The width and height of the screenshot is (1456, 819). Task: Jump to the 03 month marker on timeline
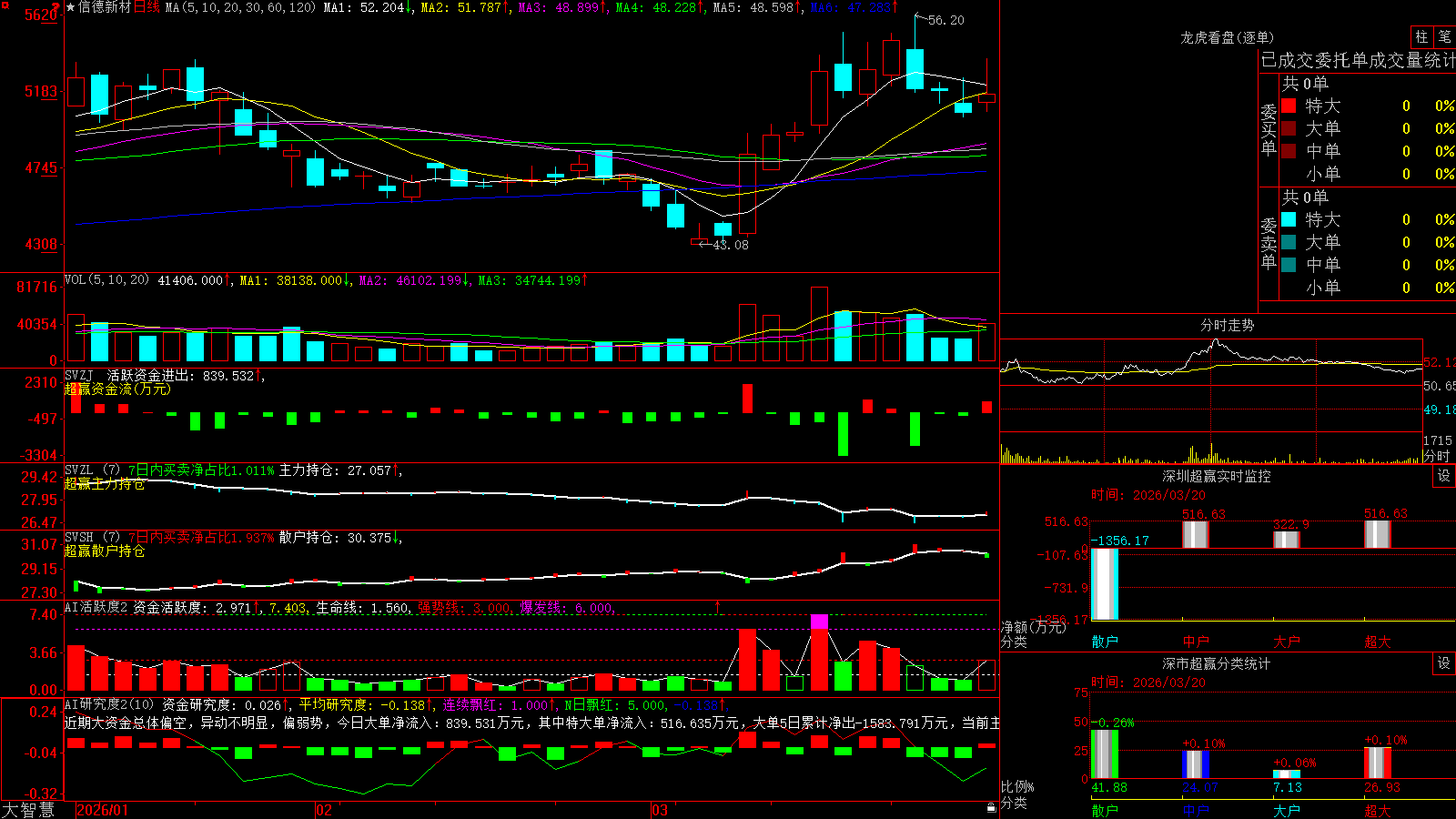[x=660, y=810]
